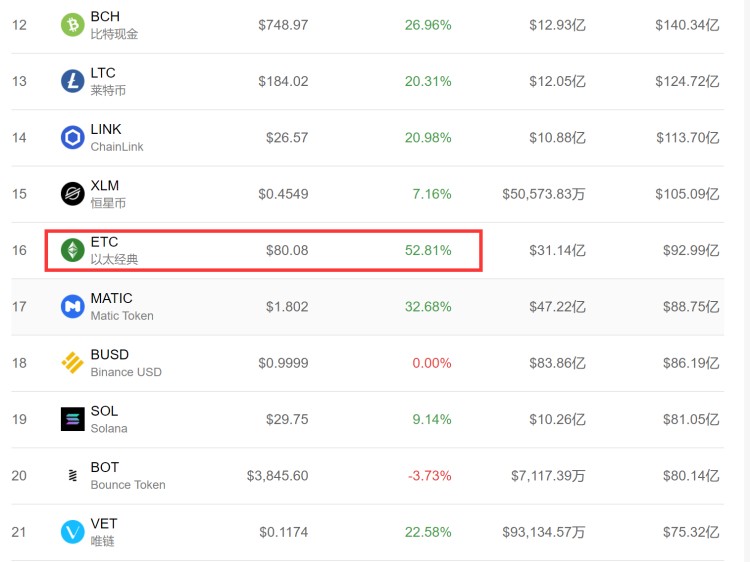Click the LINK price $26.57
Screen dimensions: 750x562
(287, 138)
